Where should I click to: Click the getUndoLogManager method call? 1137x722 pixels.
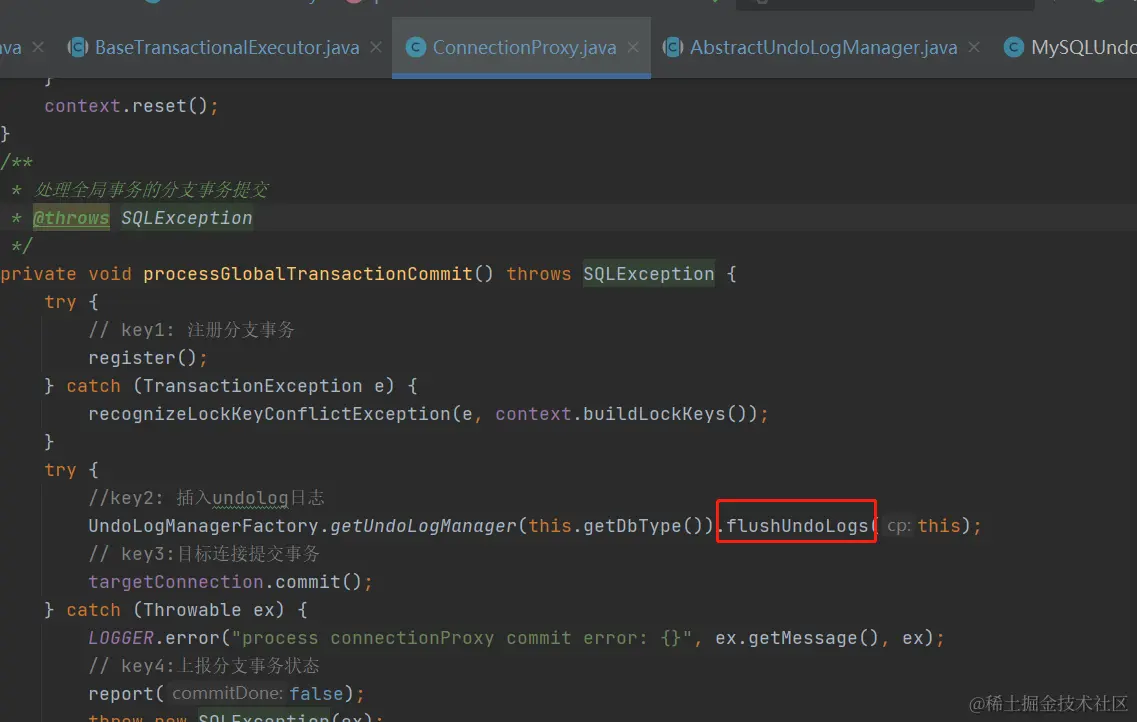click(x=423, y=526)
